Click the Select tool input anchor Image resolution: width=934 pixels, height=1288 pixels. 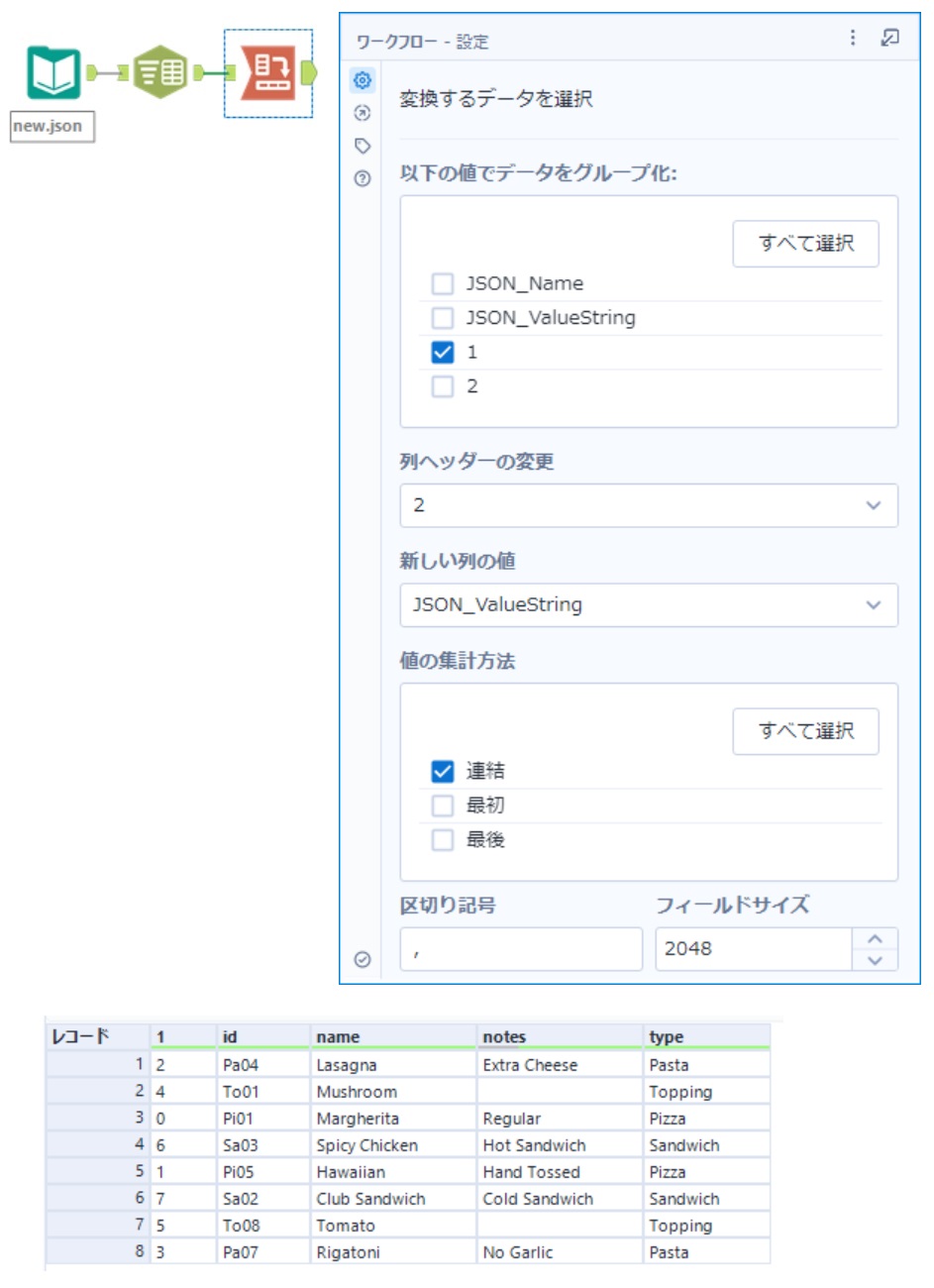[x=125, y=72]
